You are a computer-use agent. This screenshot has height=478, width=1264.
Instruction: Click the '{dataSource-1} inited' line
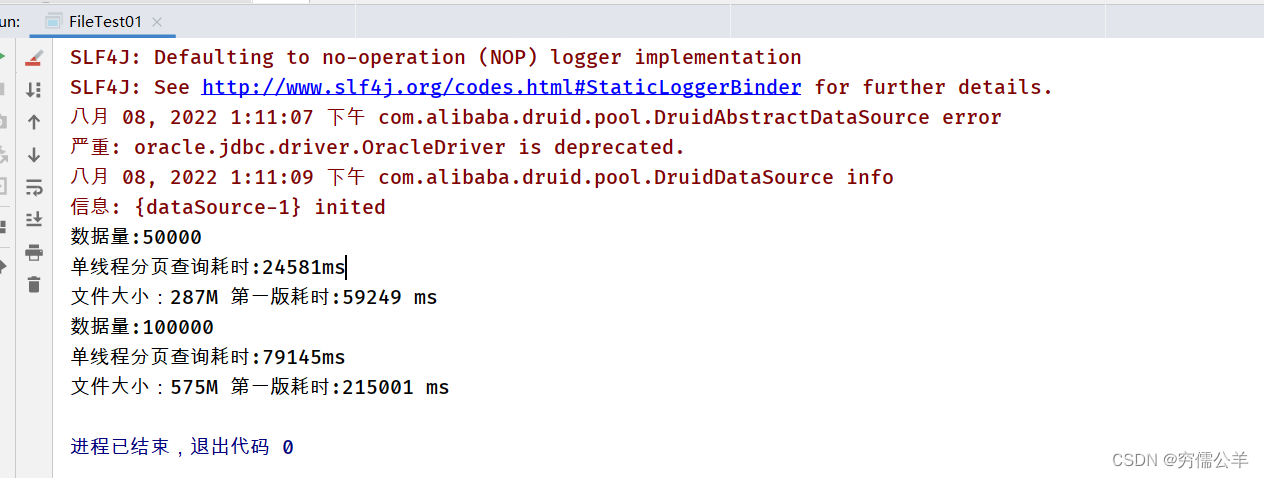(228, 207)
